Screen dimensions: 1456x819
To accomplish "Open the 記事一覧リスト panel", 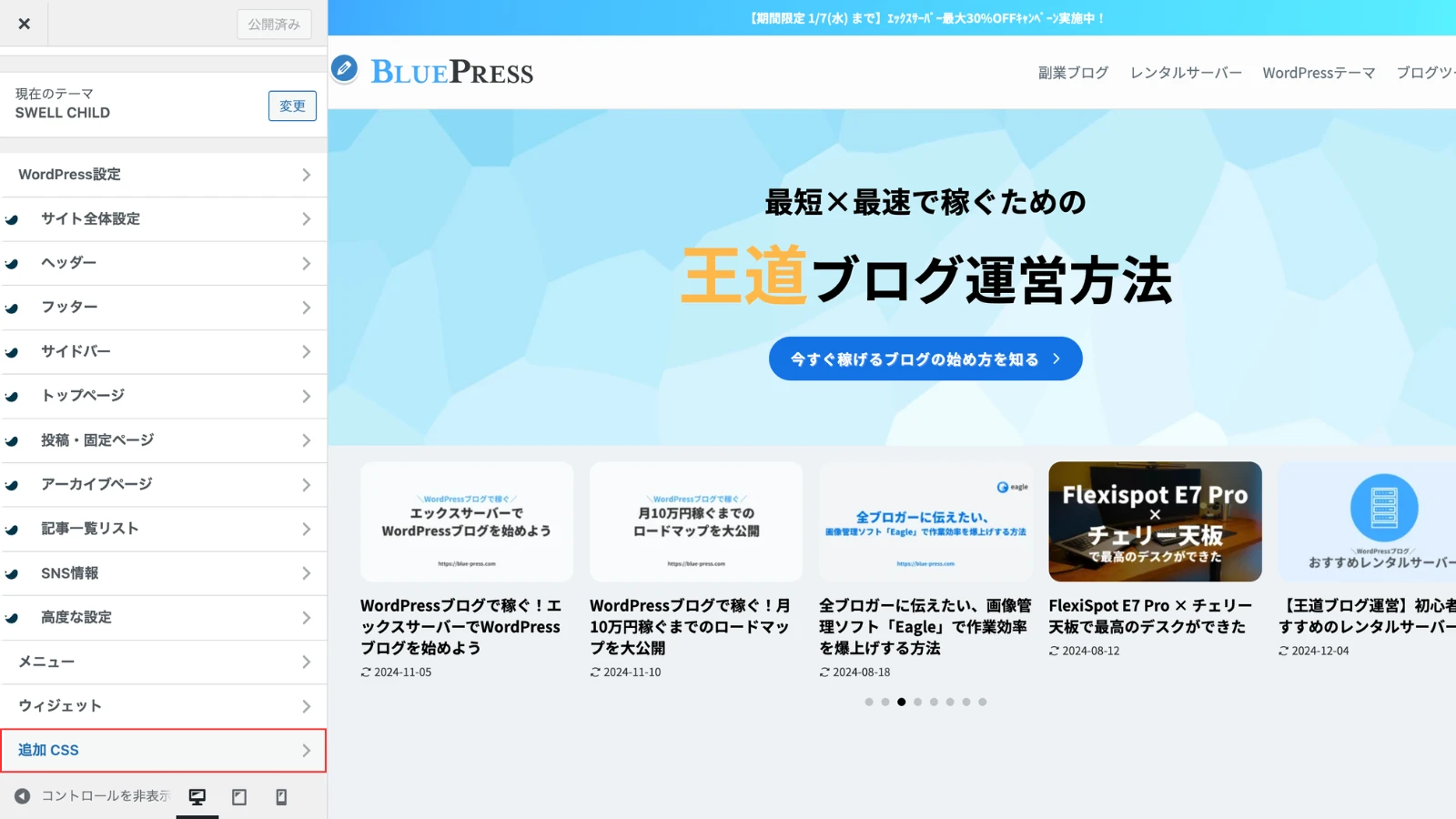I will click(164, 529).
